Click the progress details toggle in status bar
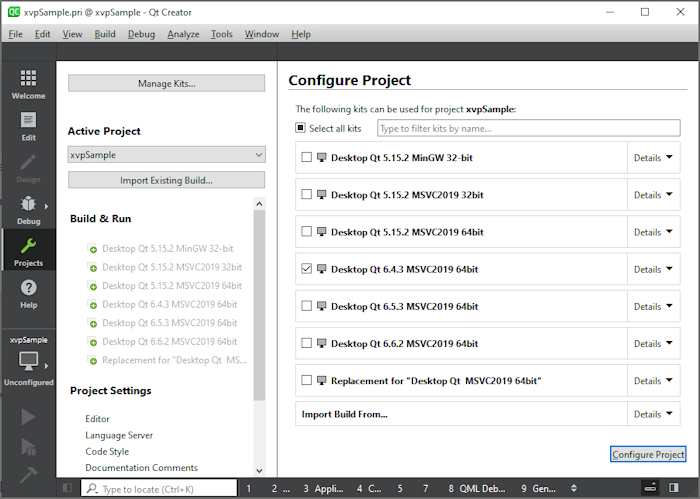 coord(651,487)
